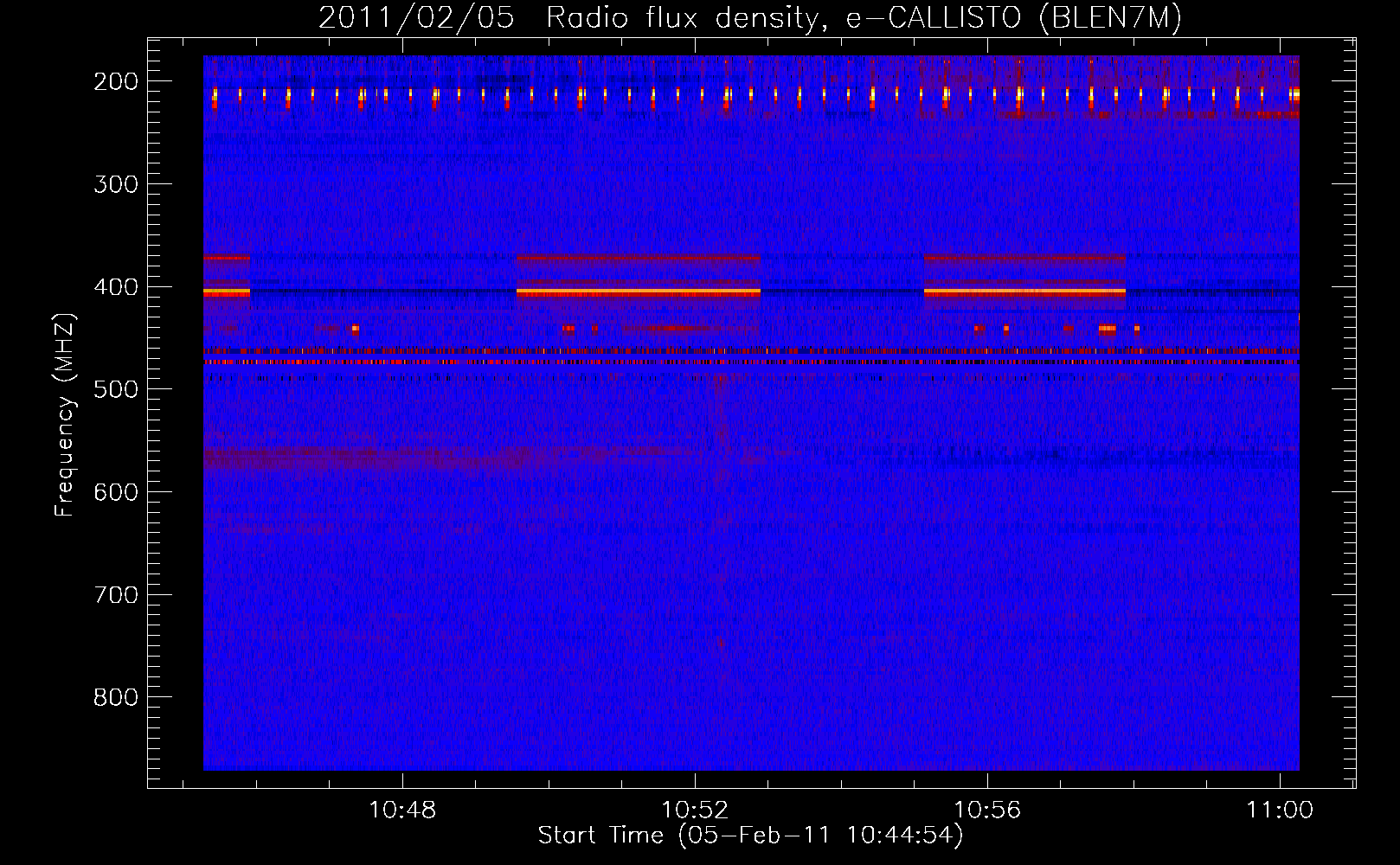
Task: Click the 700 frequency tick label
Action: point(116,595)
